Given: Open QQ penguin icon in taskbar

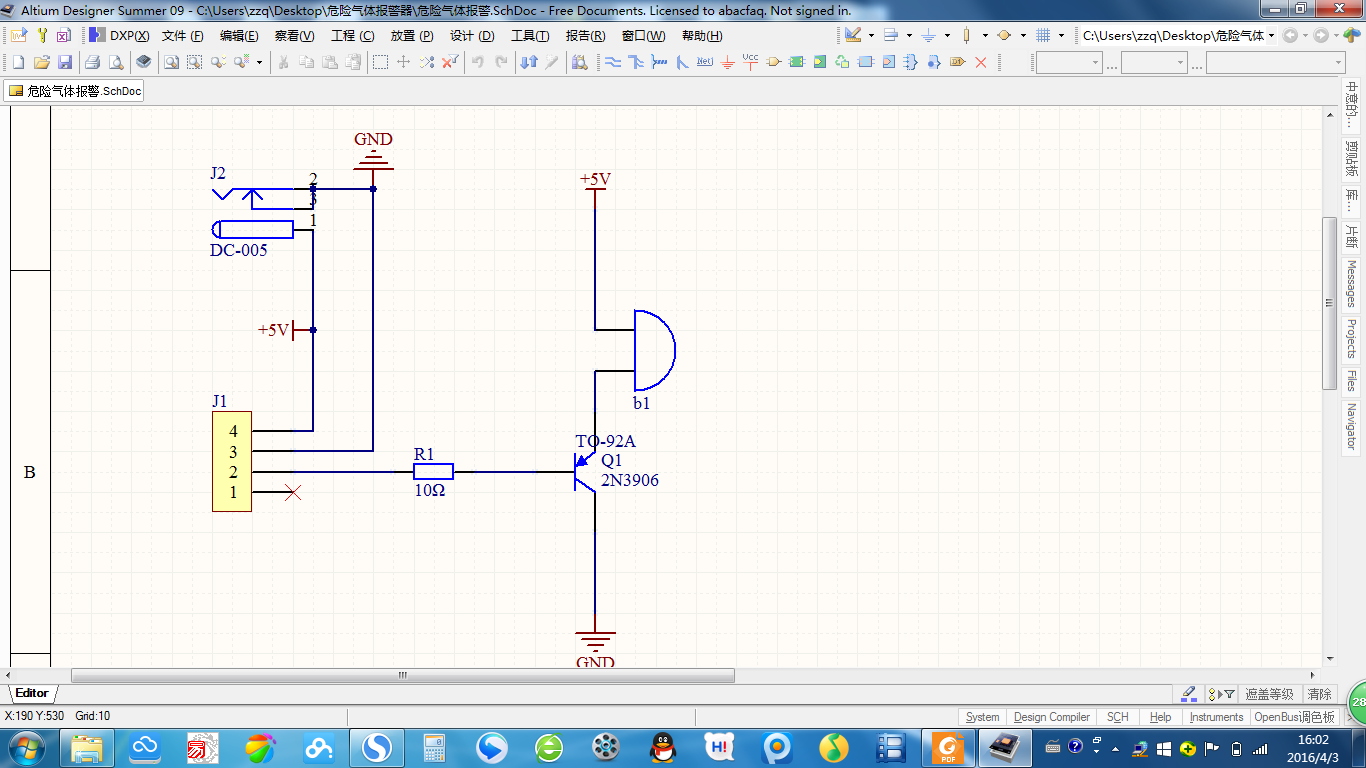Looking at the screenshot, I should [x=661, y=747].
